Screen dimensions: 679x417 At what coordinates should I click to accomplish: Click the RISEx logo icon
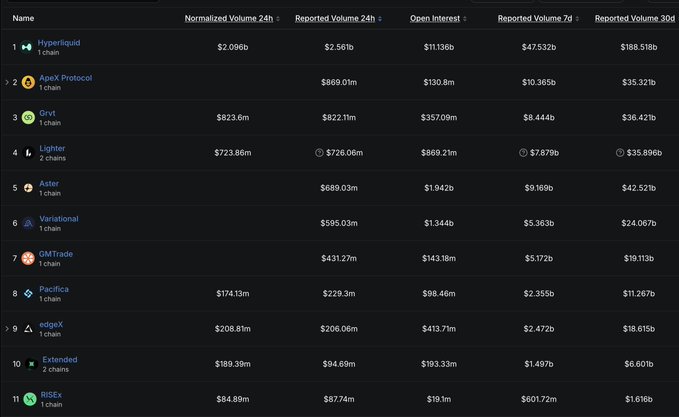point(30,399)
